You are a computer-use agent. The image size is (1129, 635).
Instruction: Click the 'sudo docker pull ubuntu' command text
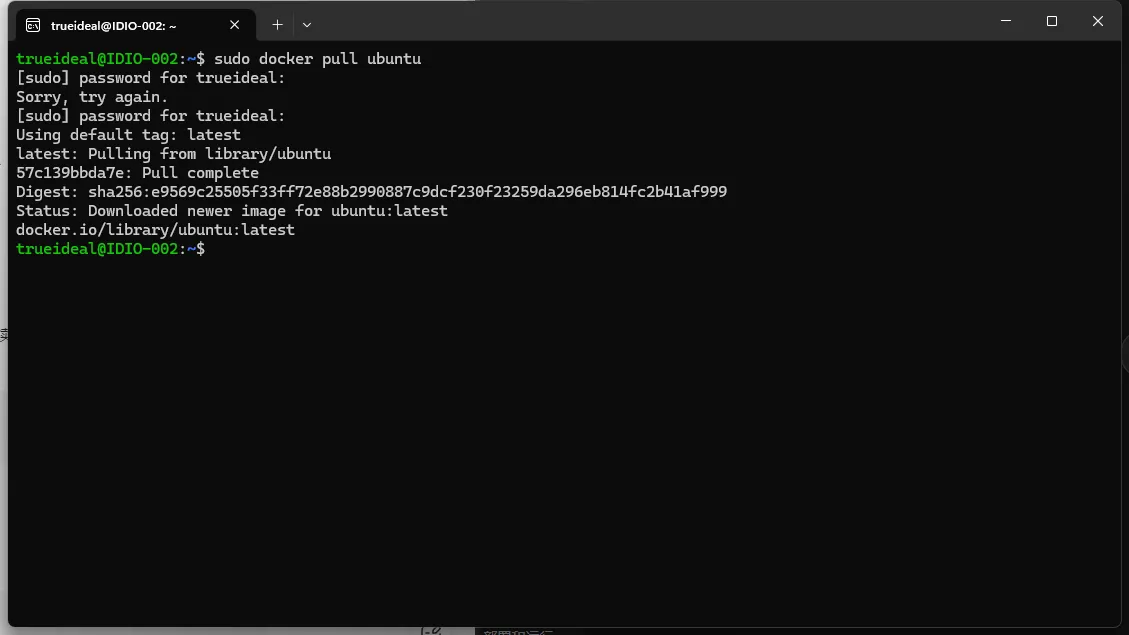pyautogui.click(x=318, y=58)
